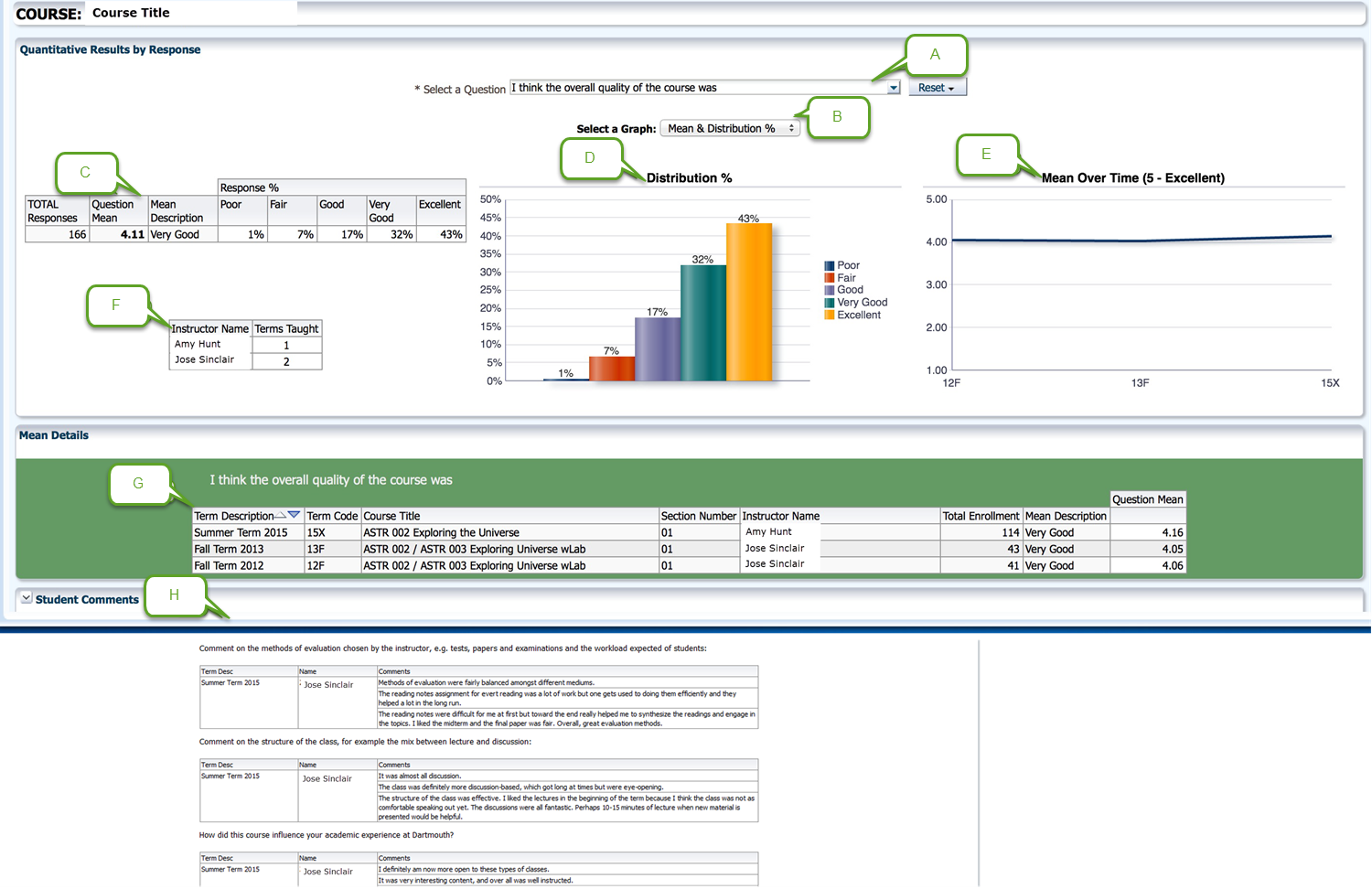Click the 32% Very Good bar

point(702,323)
